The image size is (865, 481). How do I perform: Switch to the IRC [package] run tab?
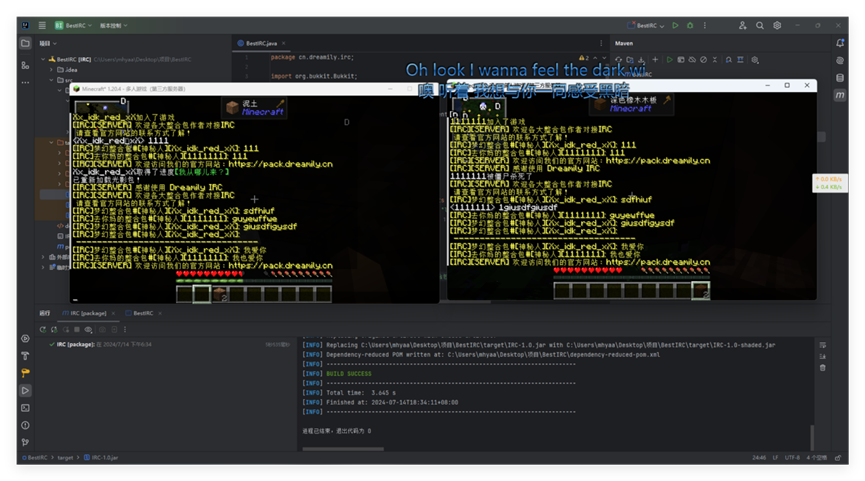[x=84, y=313]
